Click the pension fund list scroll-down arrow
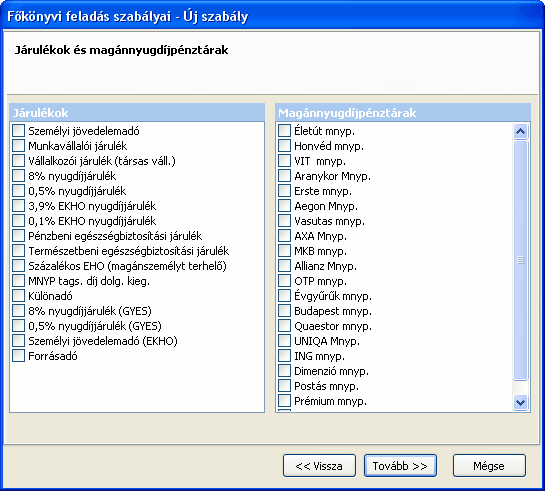Screen dimensions: 545x491 click(x=520, y=402)
